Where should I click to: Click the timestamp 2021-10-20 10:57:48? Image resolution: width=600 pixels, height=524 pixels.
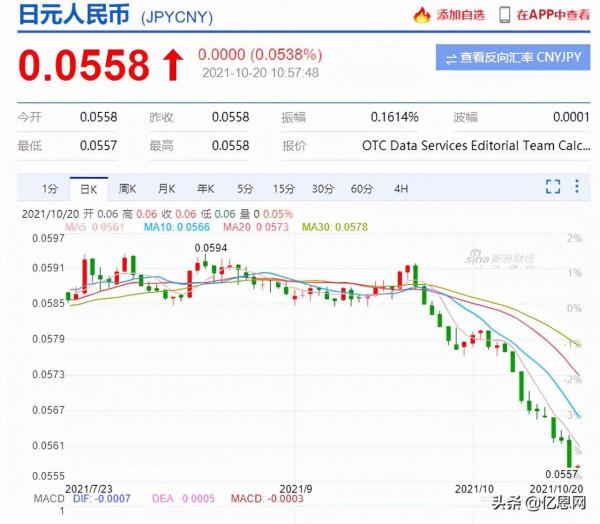tap(260, 73)
